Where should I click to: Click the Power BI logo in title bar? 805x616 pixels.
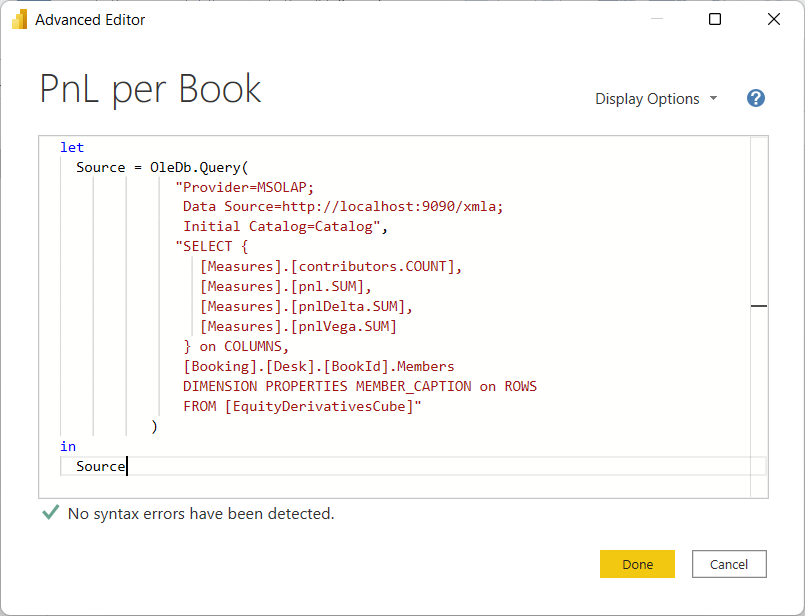coord(19,20)
